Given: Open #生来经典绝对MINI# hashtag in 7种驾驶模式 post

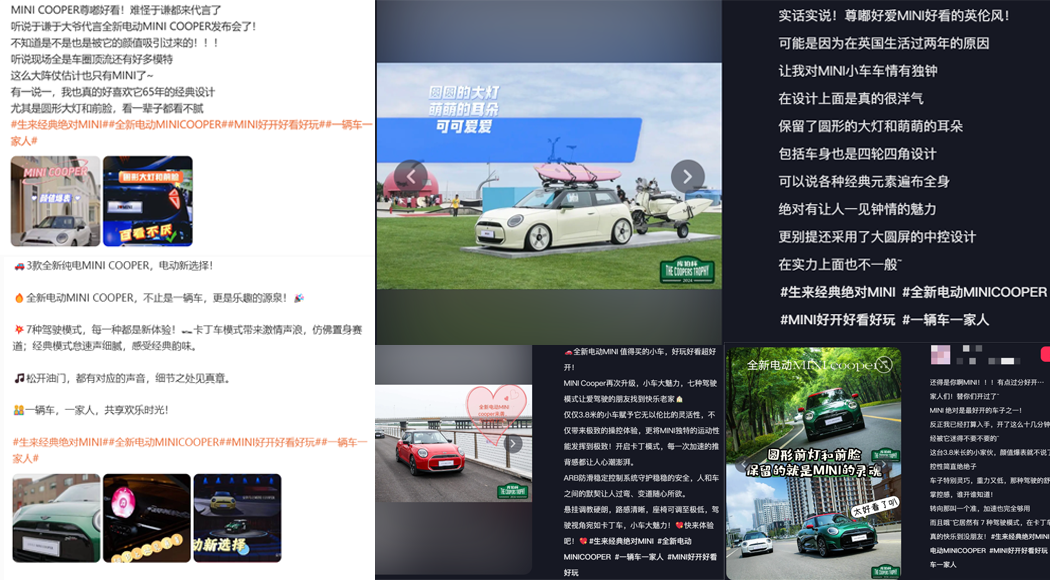Looking at the screenshot, I should click(60, 442).
